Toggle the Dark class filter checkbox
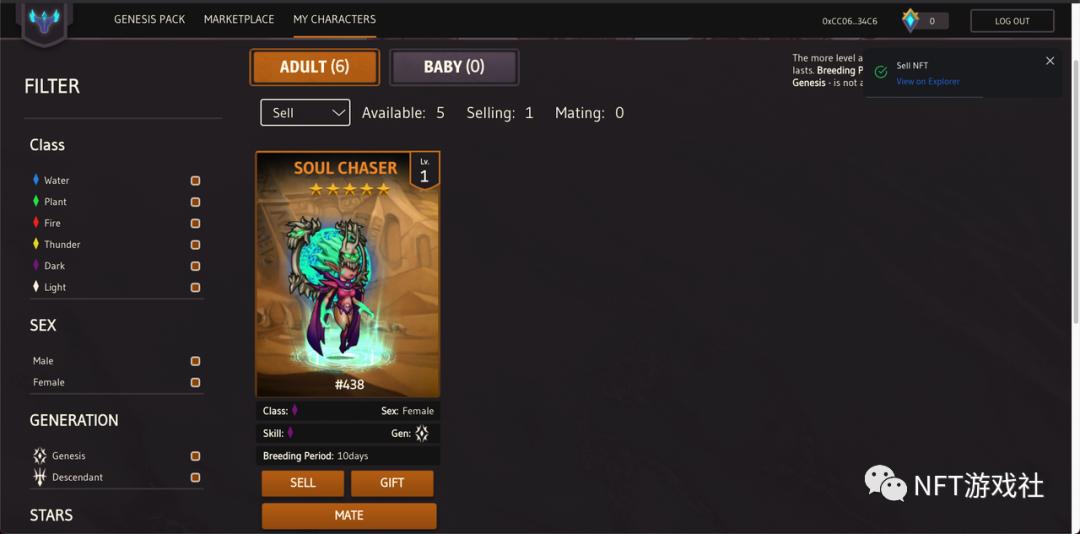1080x534 pixels. pyautogui.click(x=196, y=266)
